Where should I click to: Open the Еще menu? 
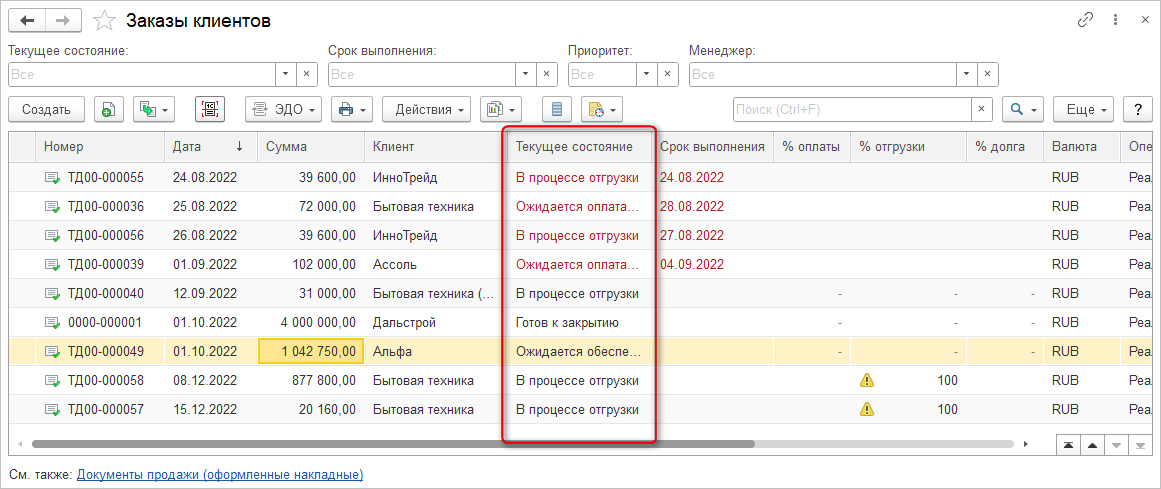point(1084,110)
